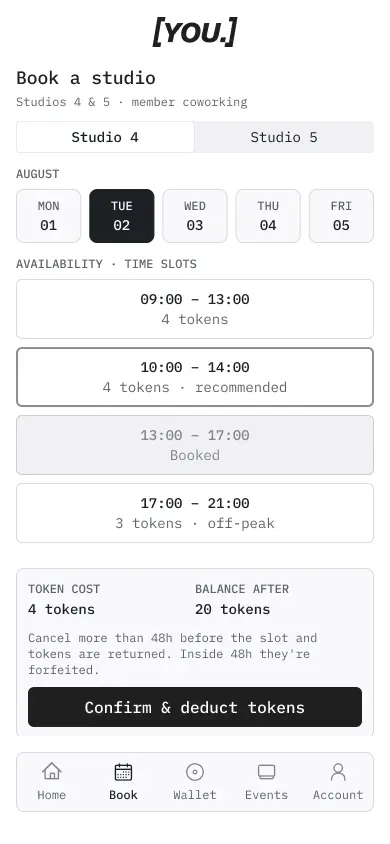
Task: Select the Studio 4 tab
Action: [x=105, y=137]
